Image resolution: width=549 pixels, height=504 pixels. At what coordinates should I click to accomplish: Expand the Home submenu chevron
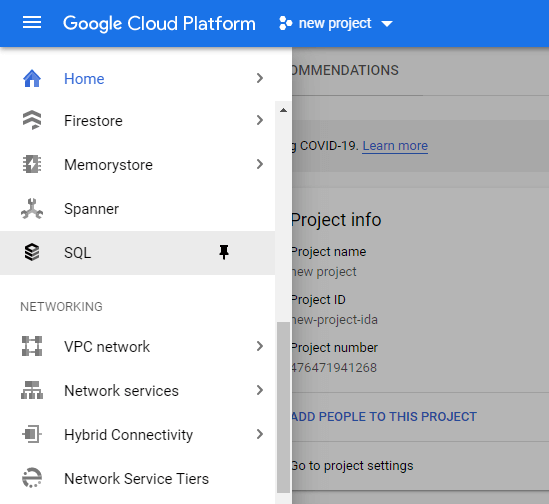pos(259,78)
